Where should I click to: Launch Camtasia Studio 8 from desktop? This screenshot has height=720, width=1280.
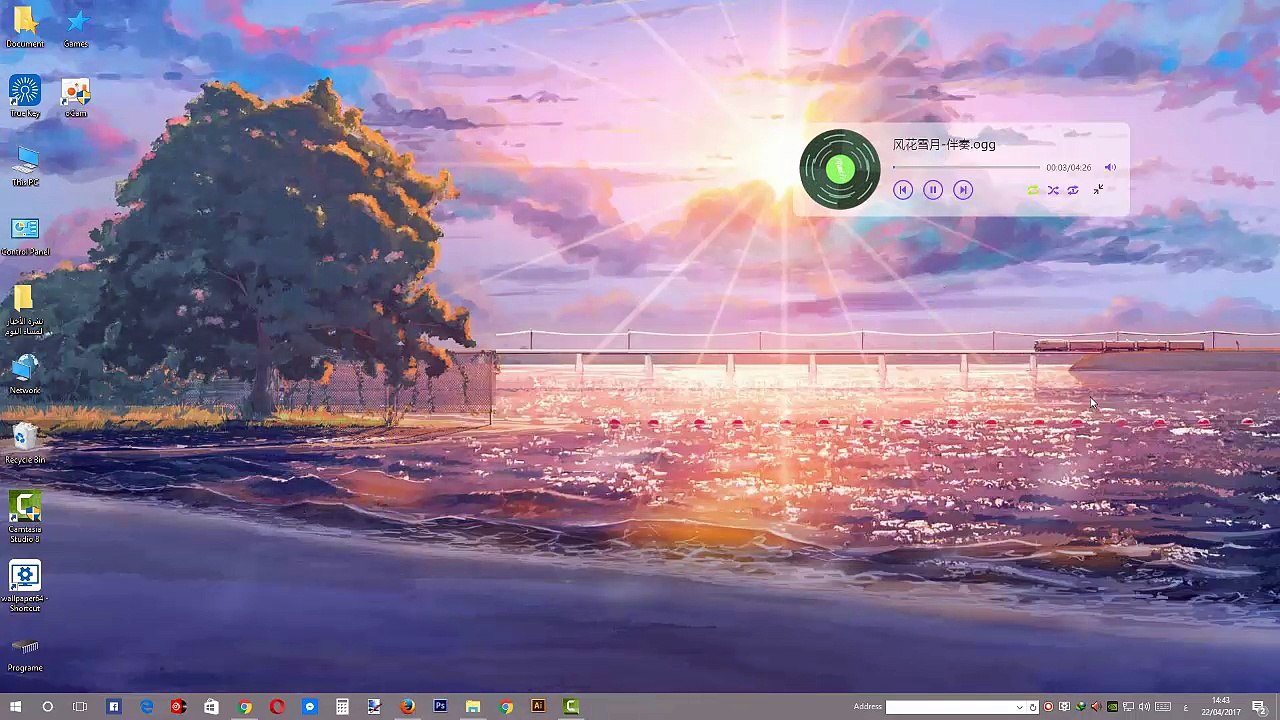[x=25, y=517]
